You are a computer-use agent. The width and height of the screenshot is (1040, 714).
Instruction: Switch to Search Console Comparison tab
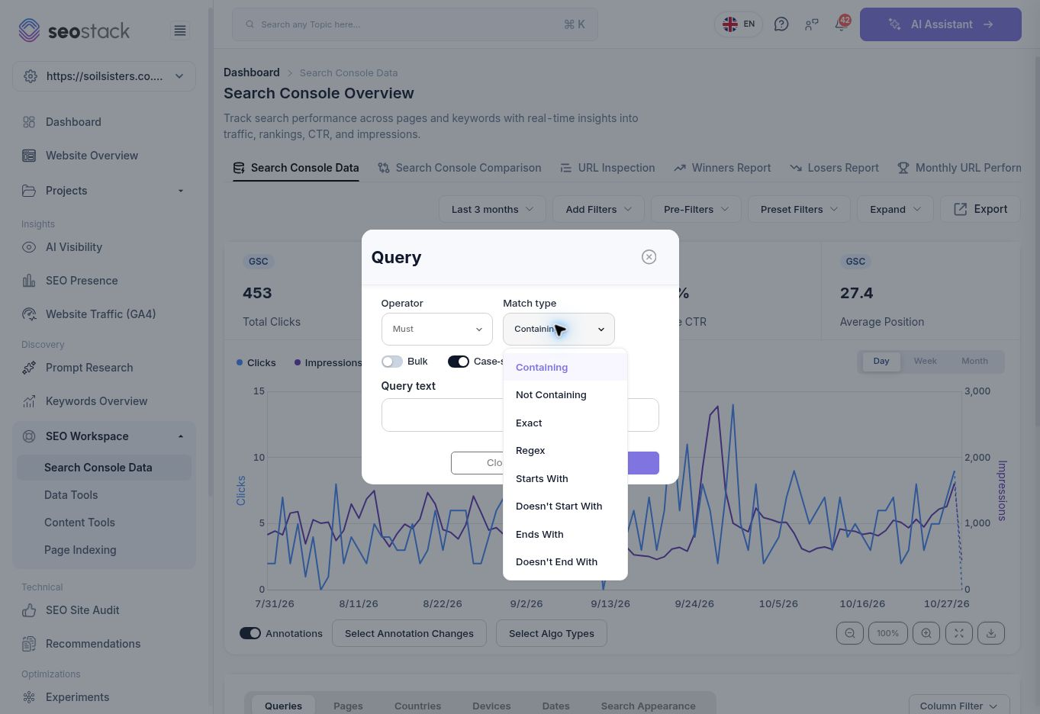[x=460, y=168]
